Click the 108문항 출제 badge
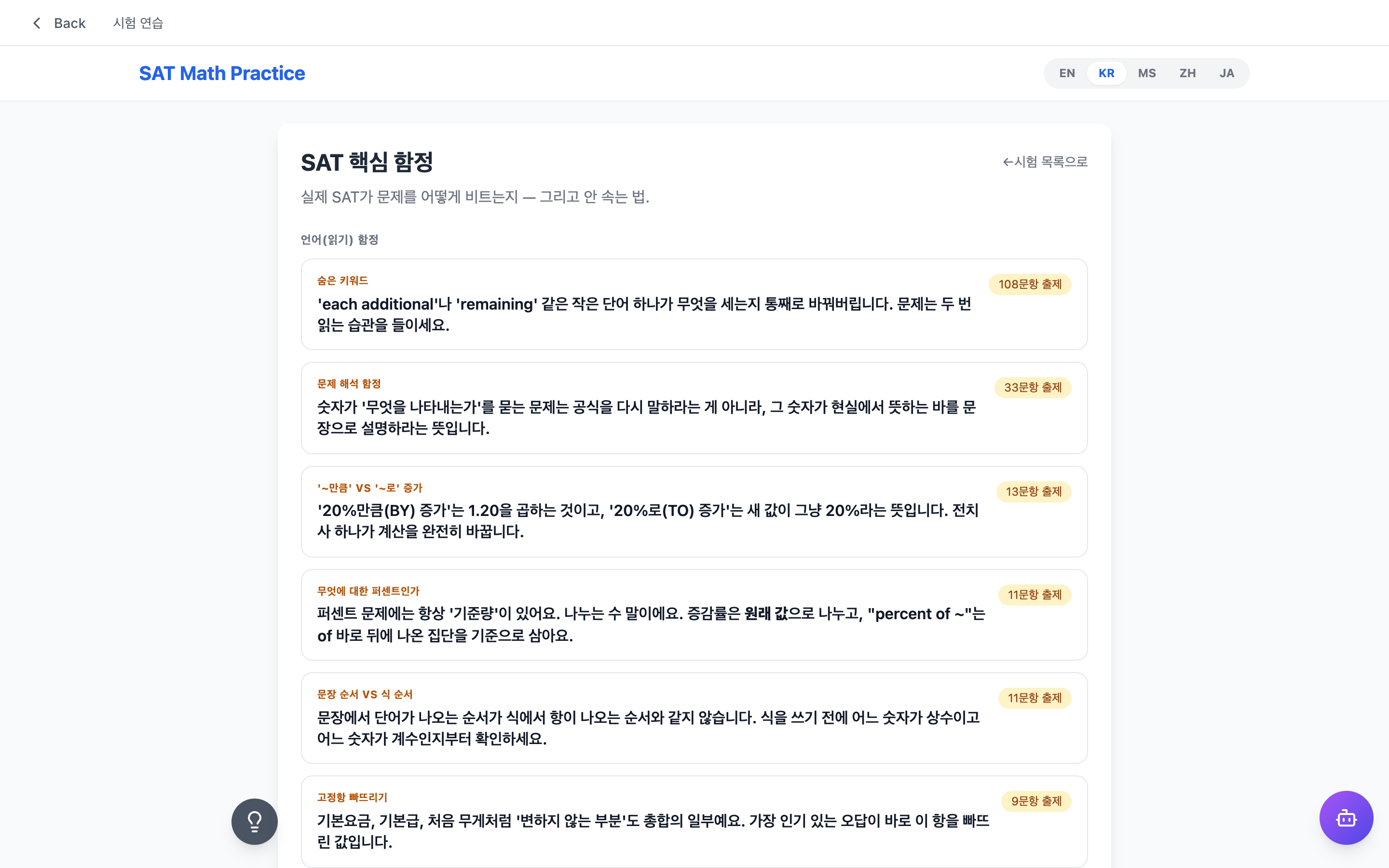This screenshot has width=1389, height=868. point(1030,284)
